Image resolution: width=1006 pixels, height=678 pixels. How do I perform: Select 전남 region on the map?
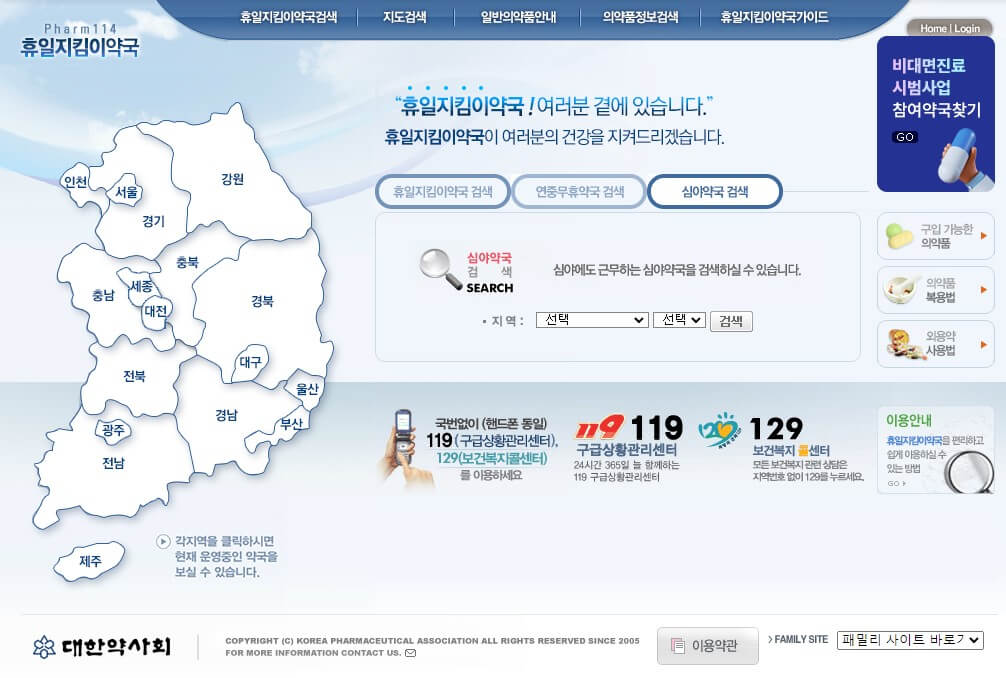pyautogui.click(x=114, y=462)
